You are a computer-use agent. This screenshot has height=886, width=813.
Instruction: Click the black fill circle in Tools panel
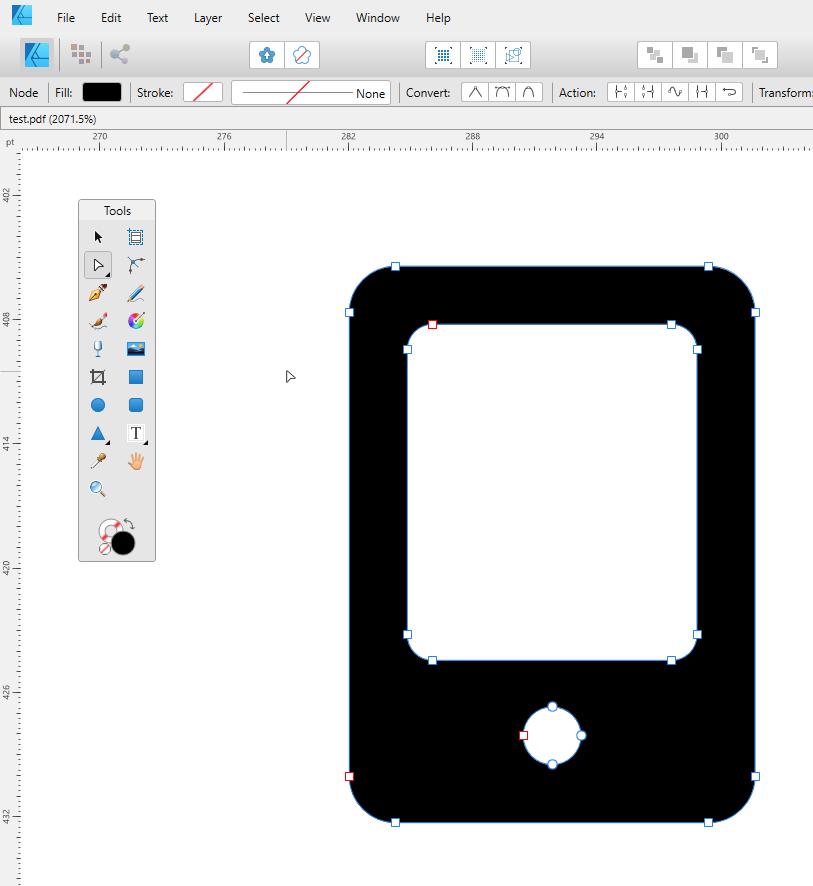tap(123, 544)
